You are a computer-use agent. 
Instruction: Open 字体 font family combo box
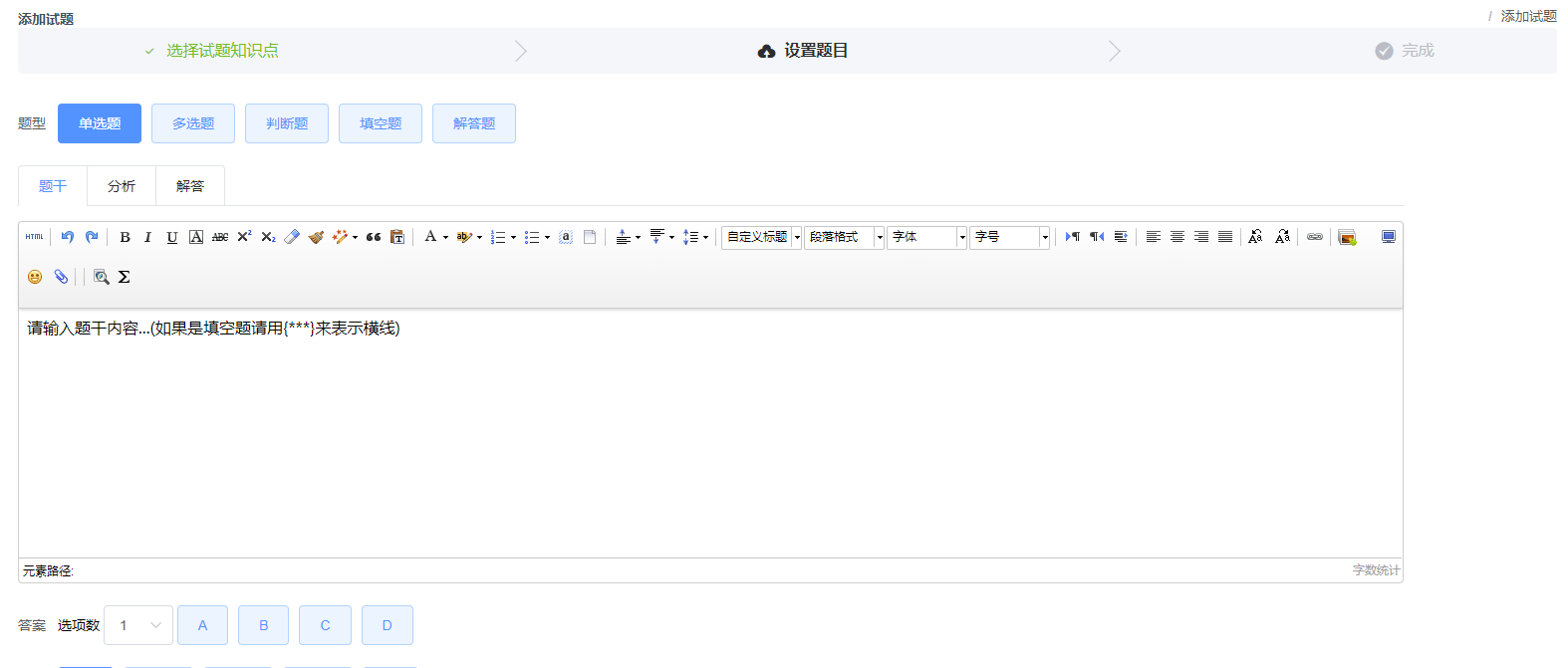click(x=927, y=237)
